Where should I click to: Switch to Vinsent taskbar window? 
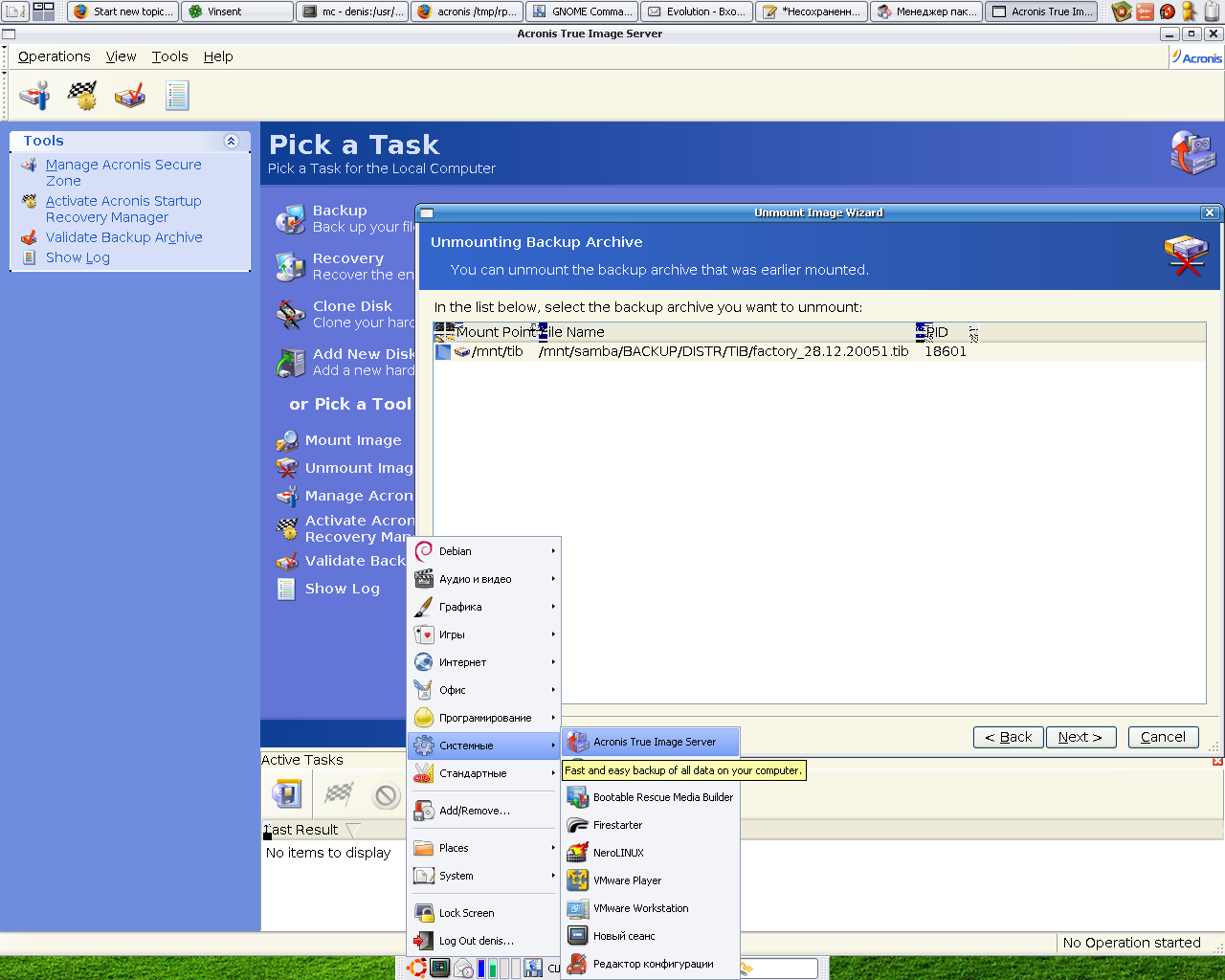[237, 11]
